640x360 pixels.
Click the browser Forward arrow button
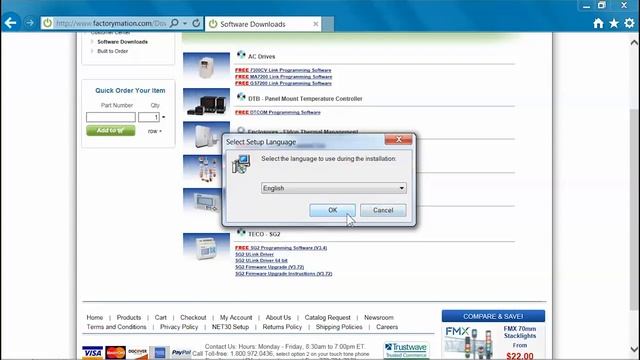[29, 23]
